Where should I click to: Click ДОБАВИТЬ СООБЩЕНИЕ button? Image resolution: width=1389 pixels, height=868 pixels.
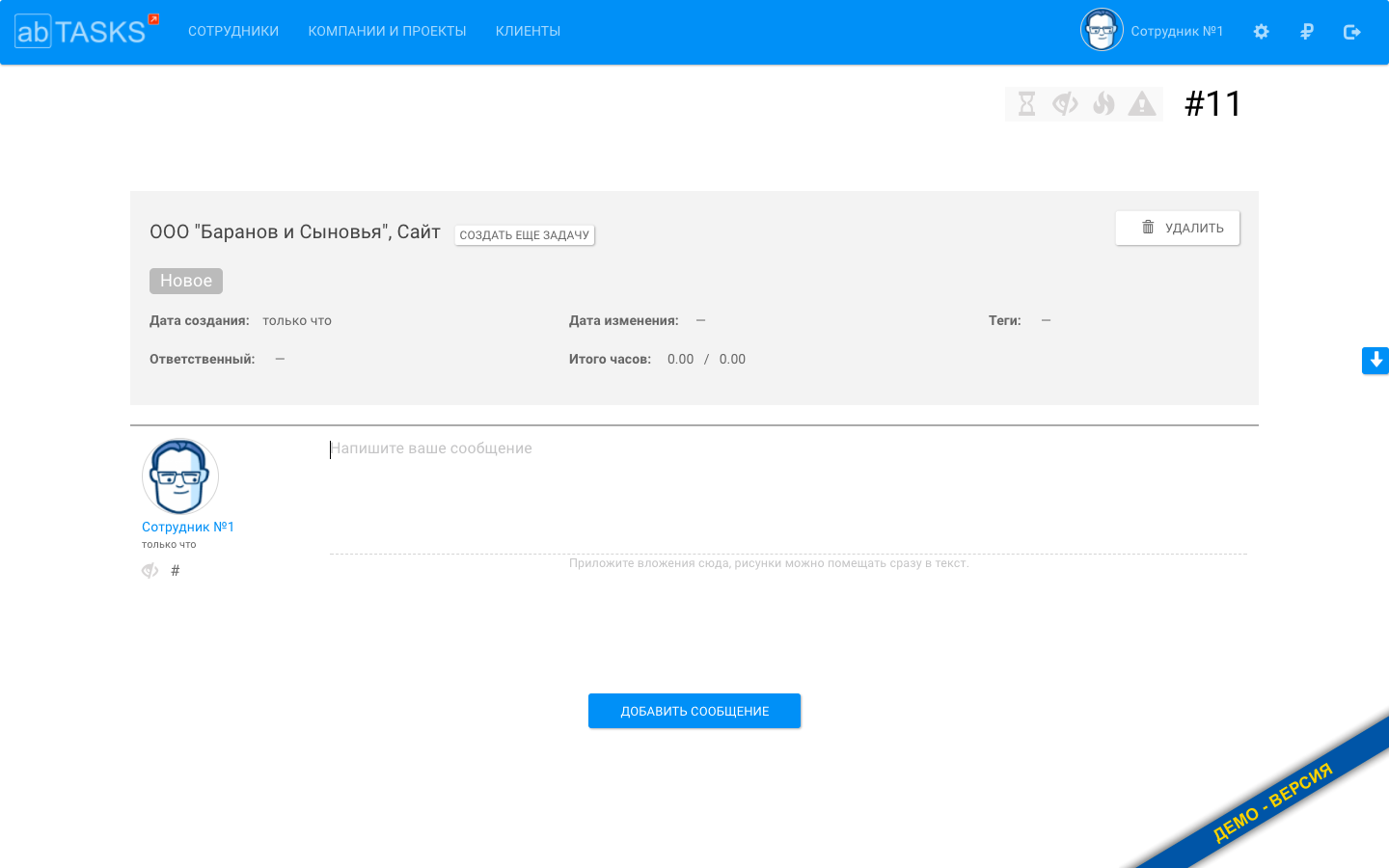pos(694,711)
